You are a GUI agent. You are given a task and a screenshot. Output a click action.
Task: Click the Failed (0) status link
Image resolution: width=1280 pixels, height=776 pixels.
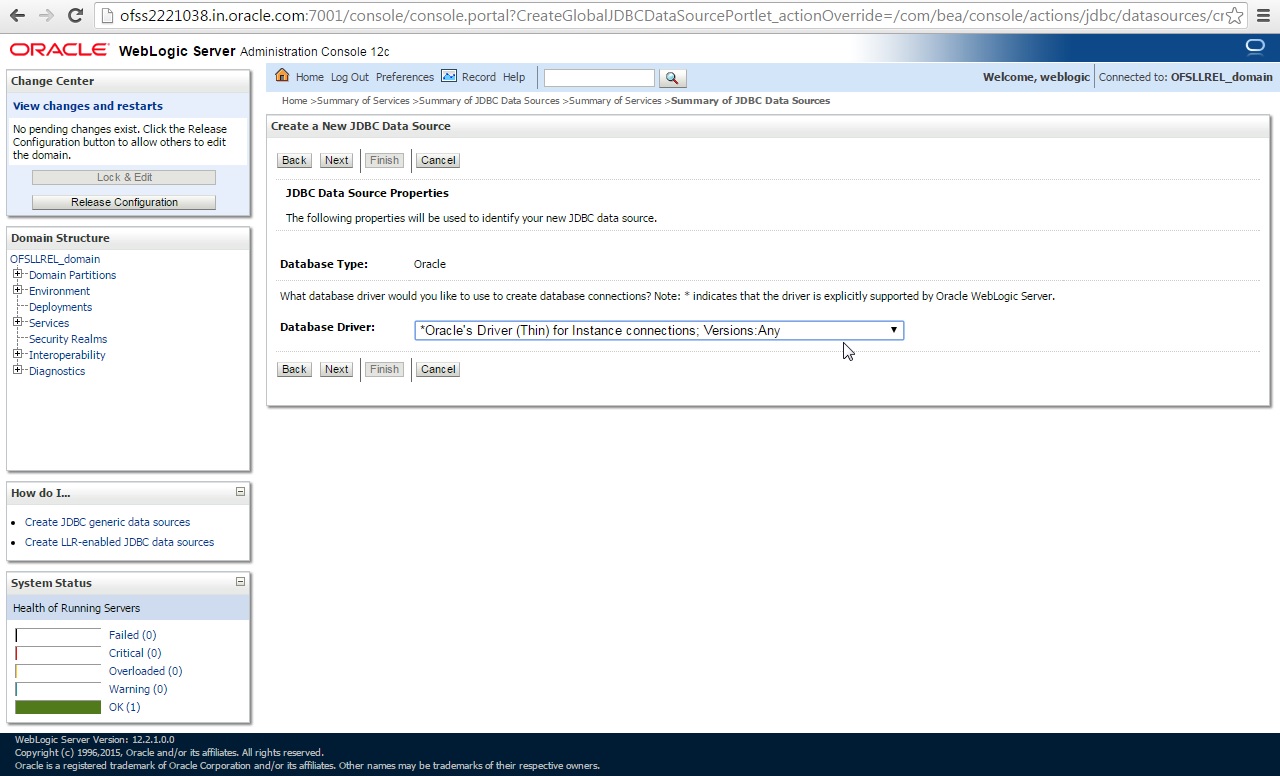132,635
